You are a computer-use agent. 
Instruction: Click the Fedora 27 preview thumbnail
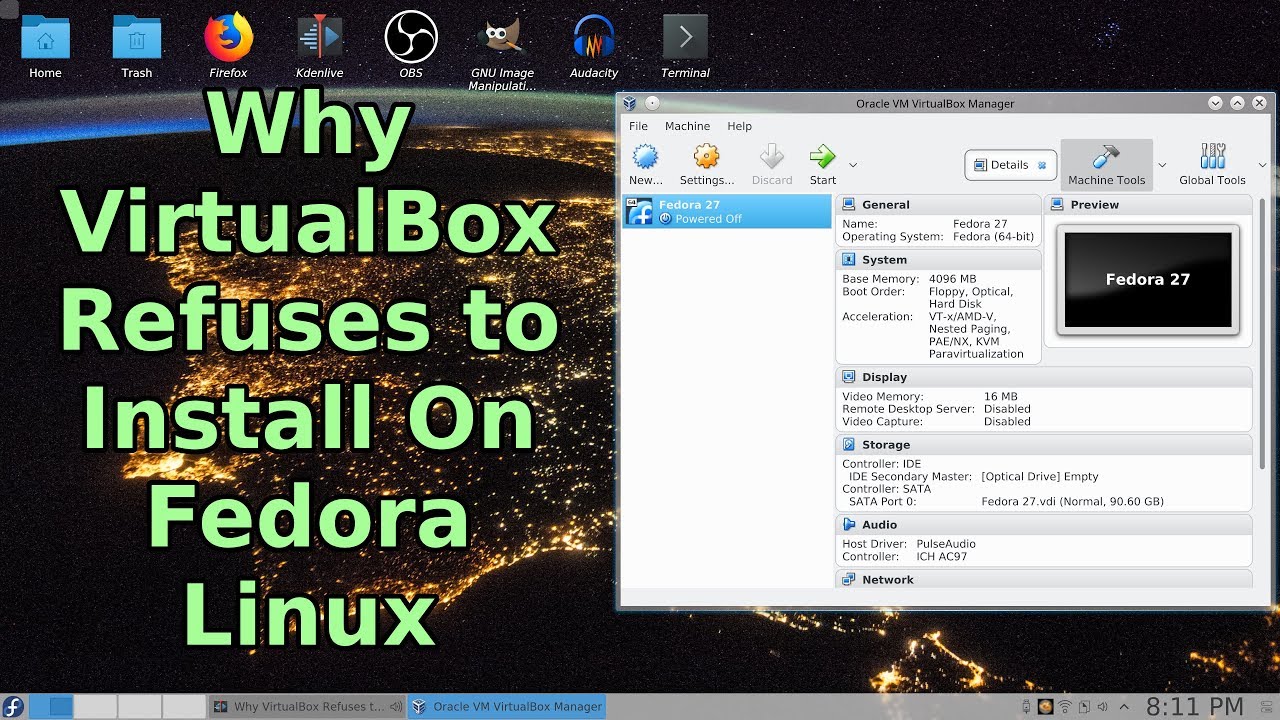1148,280
